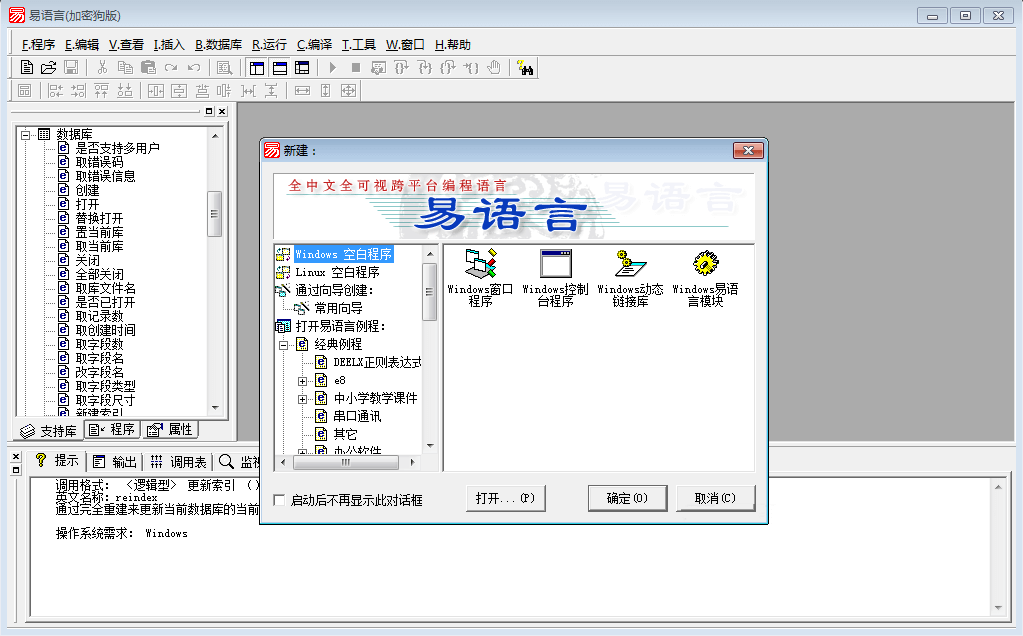Toggle the work folder panel view icon

(257, 67)
